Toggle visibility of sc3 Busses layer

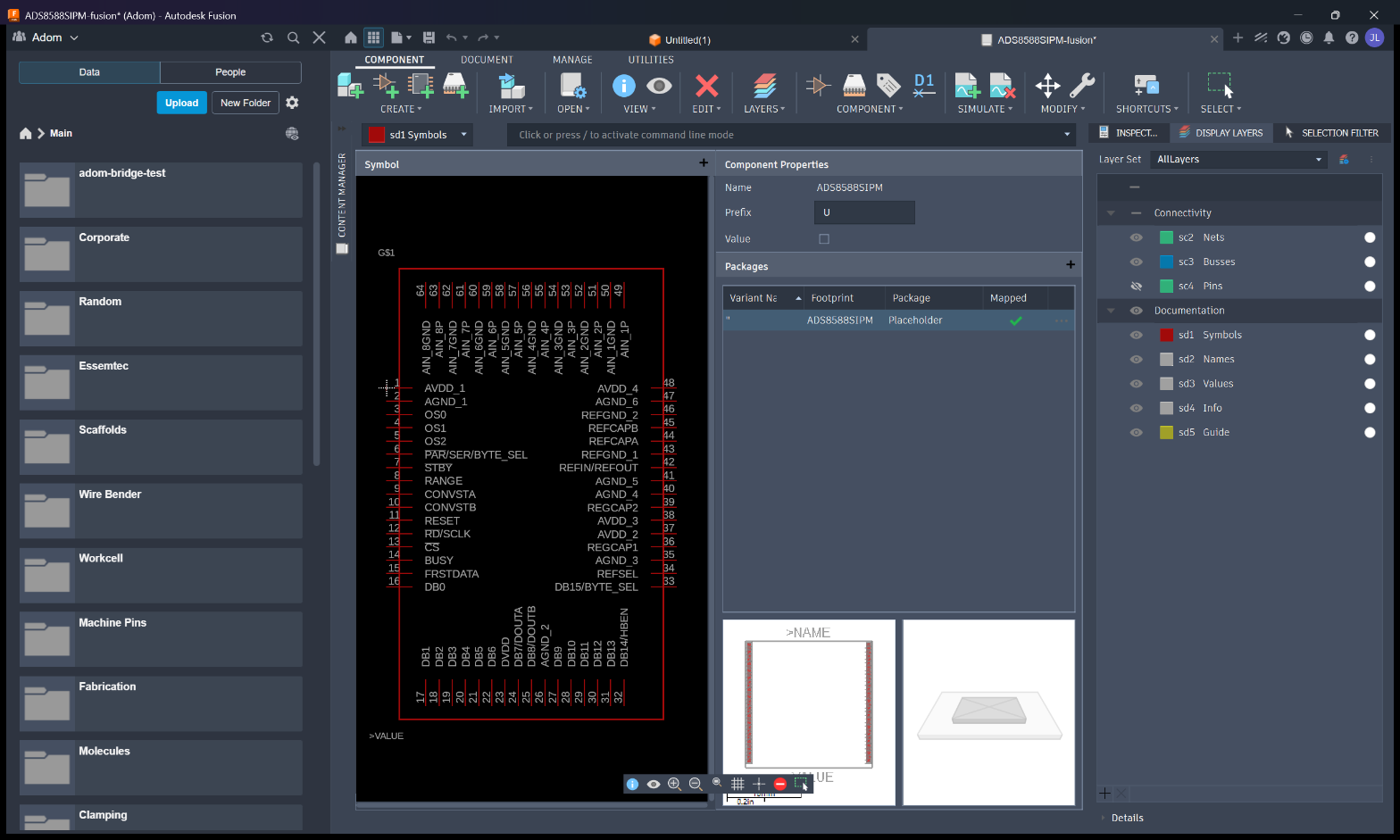tap(1136, 262)
